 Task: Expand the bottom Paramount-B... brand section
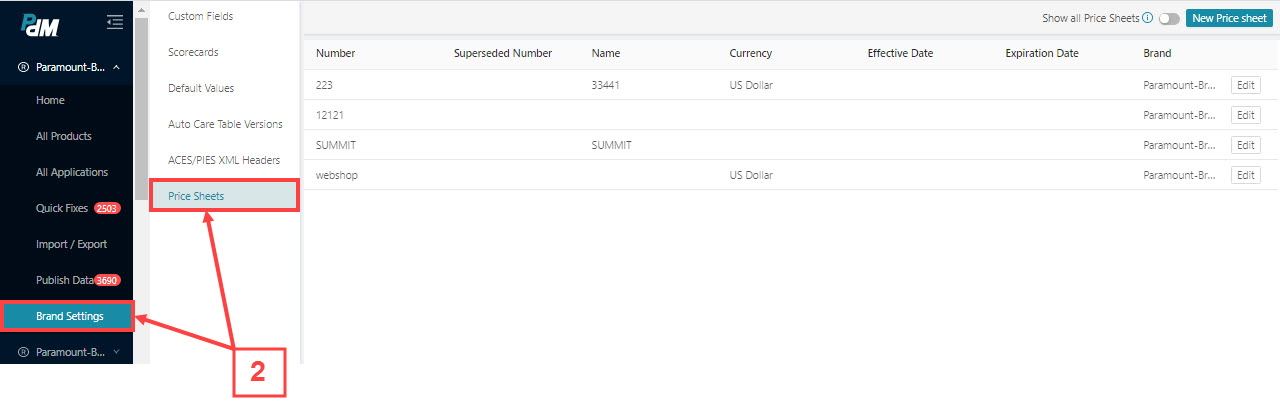116,352
